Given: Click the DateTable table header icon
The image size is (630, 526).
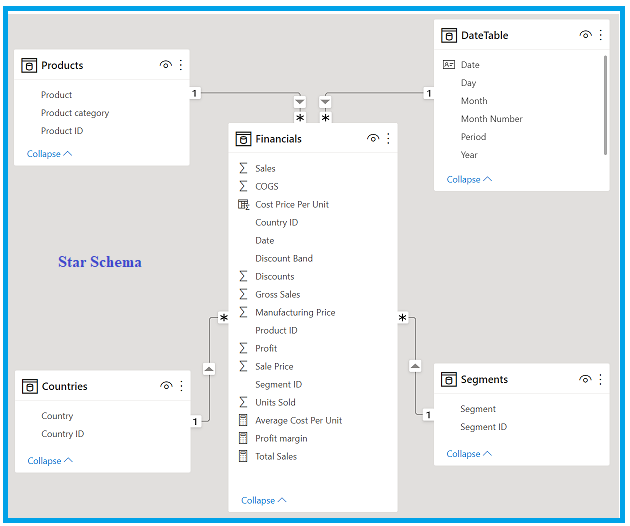Looking at the screenshot, I should [x=449, y=35].
